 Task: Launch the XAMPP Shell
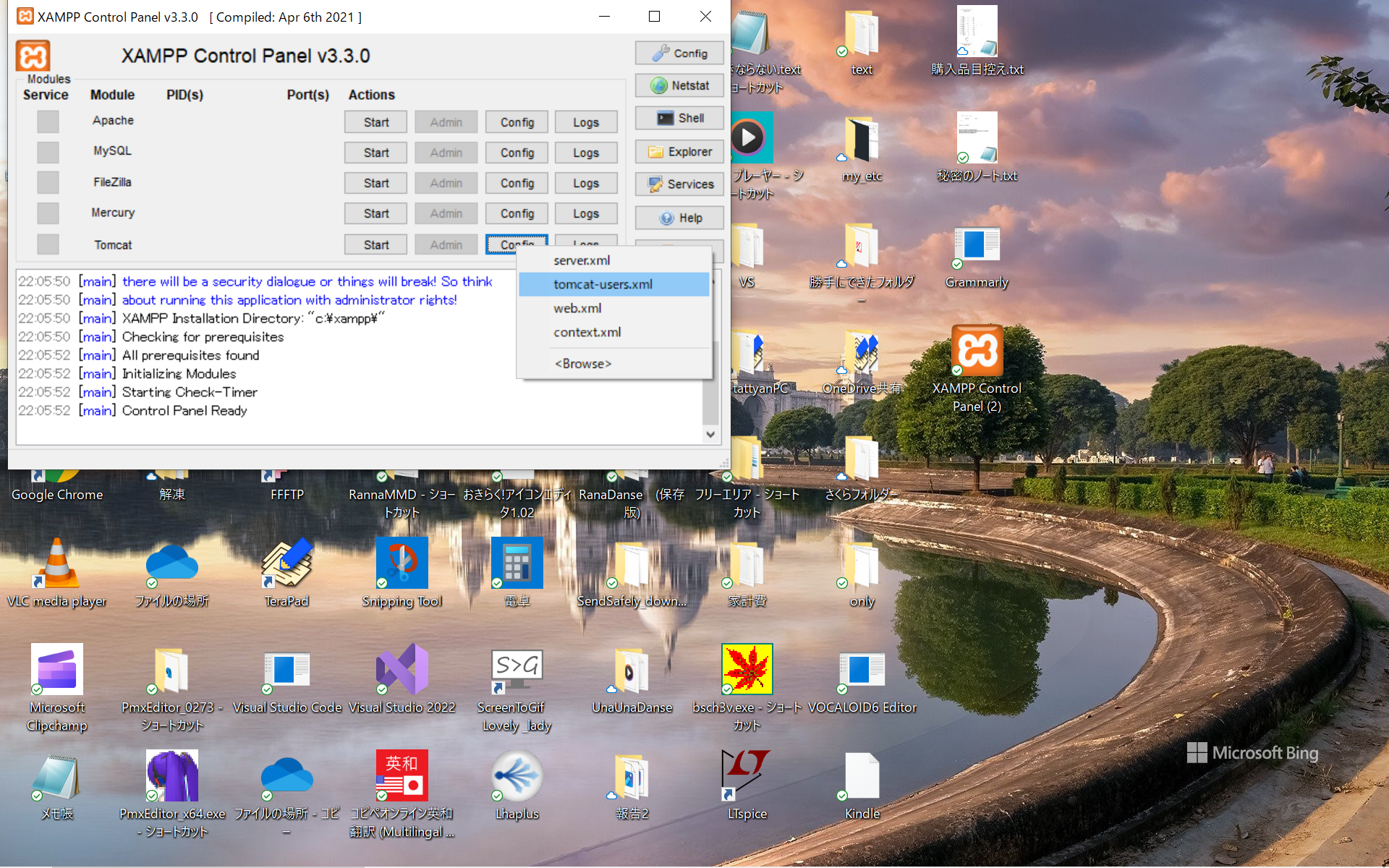point(679,118)
